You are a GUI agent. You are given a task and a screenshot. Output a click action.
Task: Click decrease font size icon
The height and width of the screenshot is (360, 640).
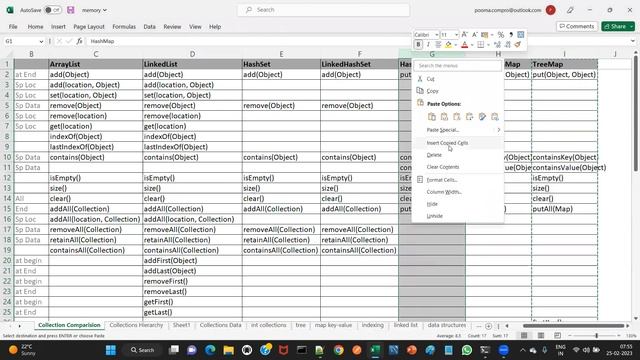[474, 35]
